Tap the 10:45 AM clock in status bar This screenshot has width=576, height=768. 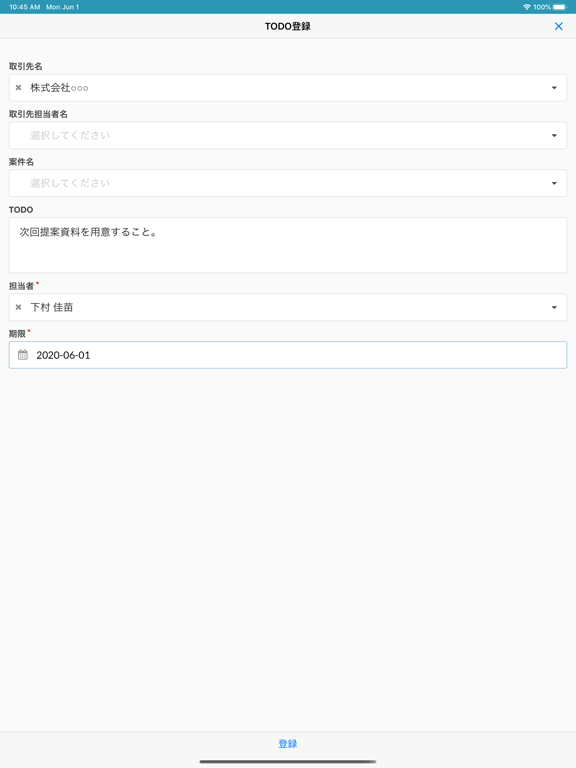[x=24, y=7]
